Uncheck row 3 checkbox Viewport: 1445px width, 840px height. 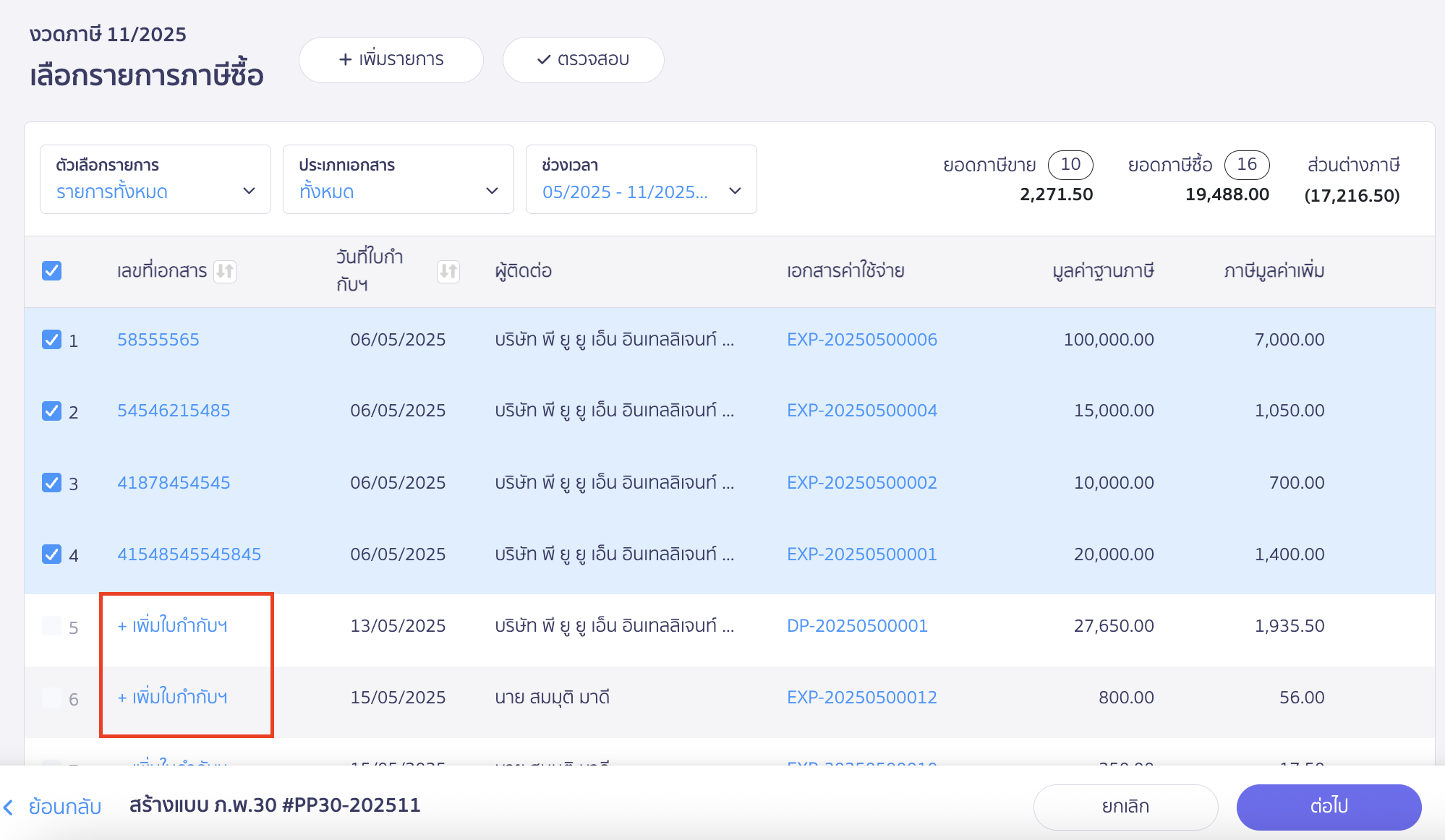click(51, 483)
